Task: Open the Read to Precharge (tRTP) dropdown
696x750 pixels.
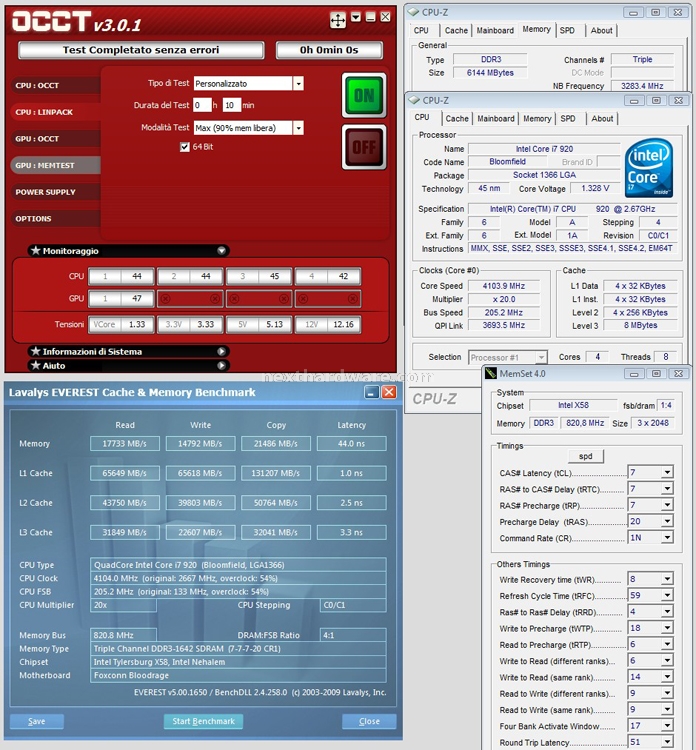Action: 667,644
